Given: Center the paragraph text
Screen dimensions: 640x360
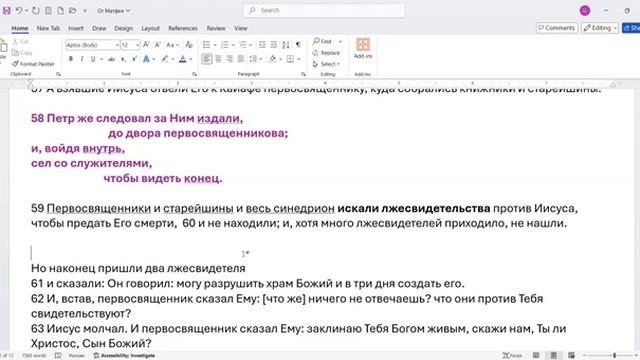Looking at the screenshot, I should point(218,59).
